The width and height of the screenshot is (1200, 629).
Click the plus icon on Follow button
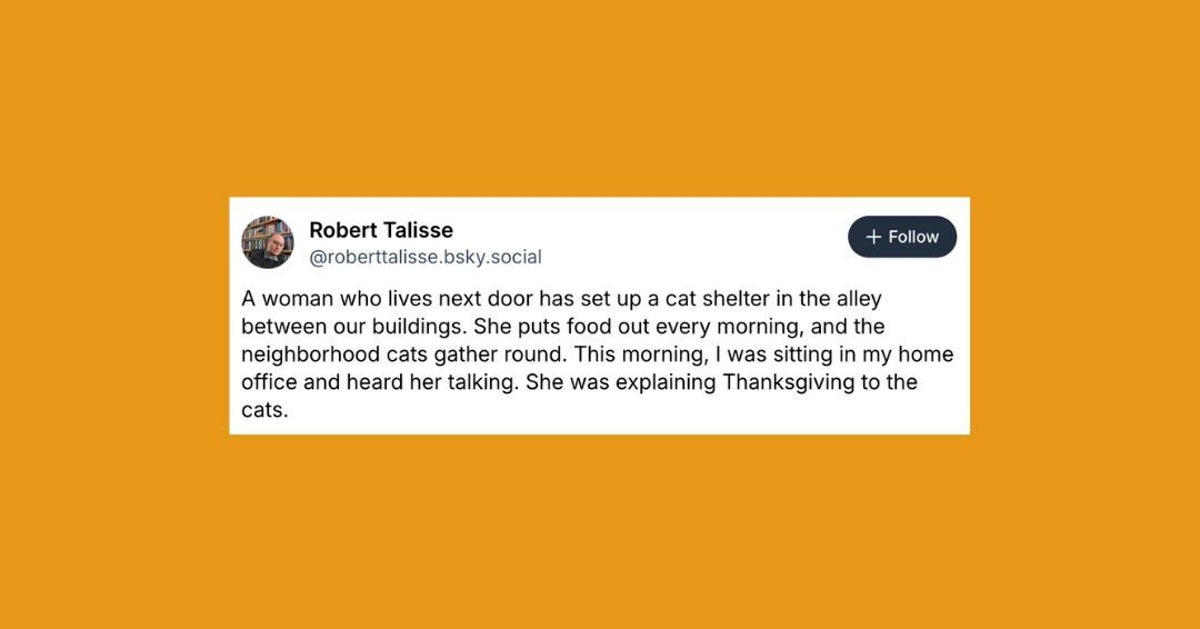(873, 237)
